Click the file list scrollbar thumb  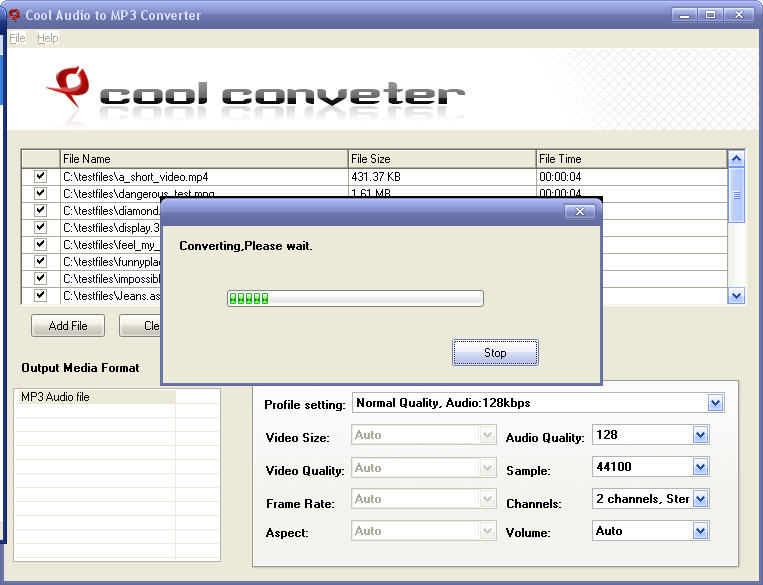coord(736,195)
